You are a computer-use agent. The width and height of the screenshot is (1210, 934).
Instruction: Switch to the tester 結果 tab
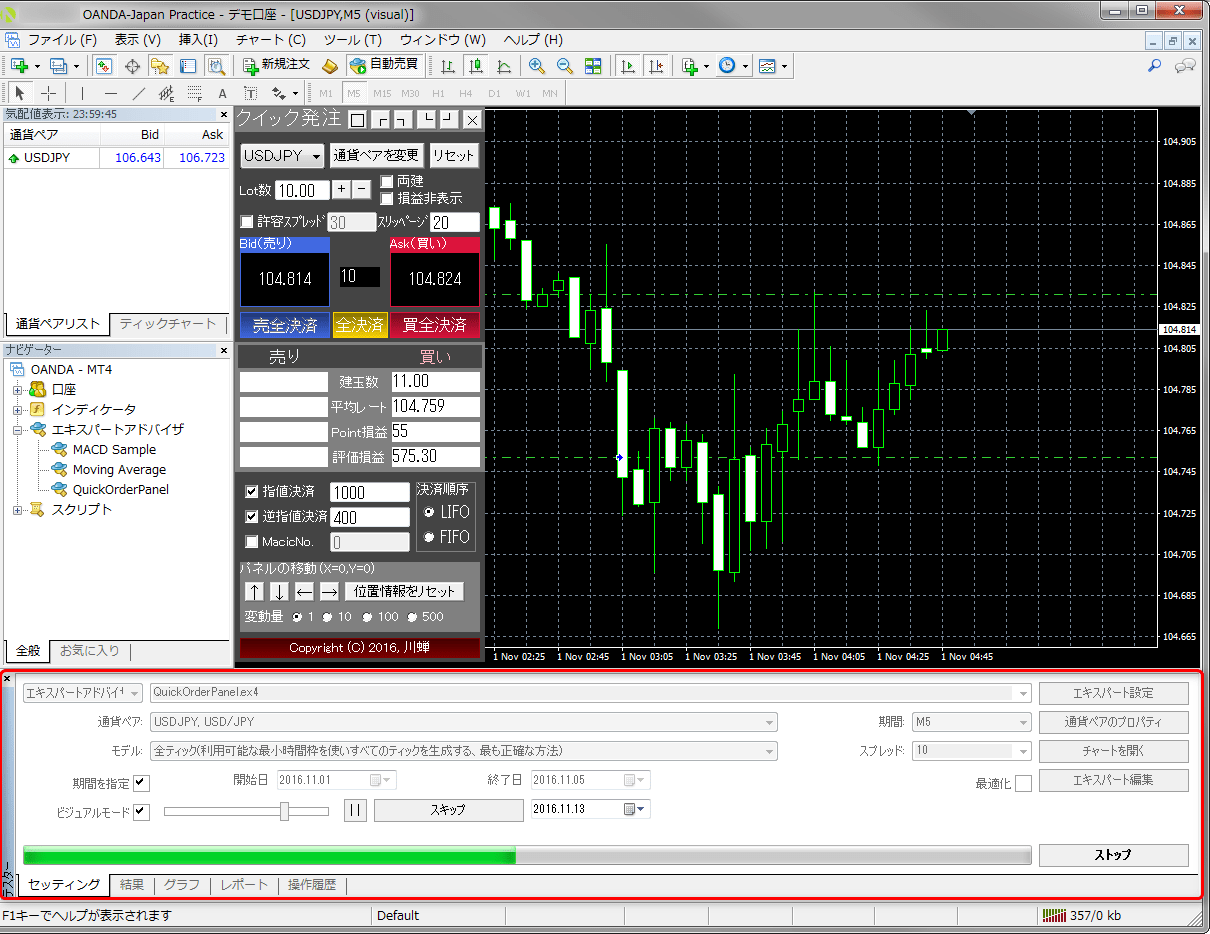point(132,885)
